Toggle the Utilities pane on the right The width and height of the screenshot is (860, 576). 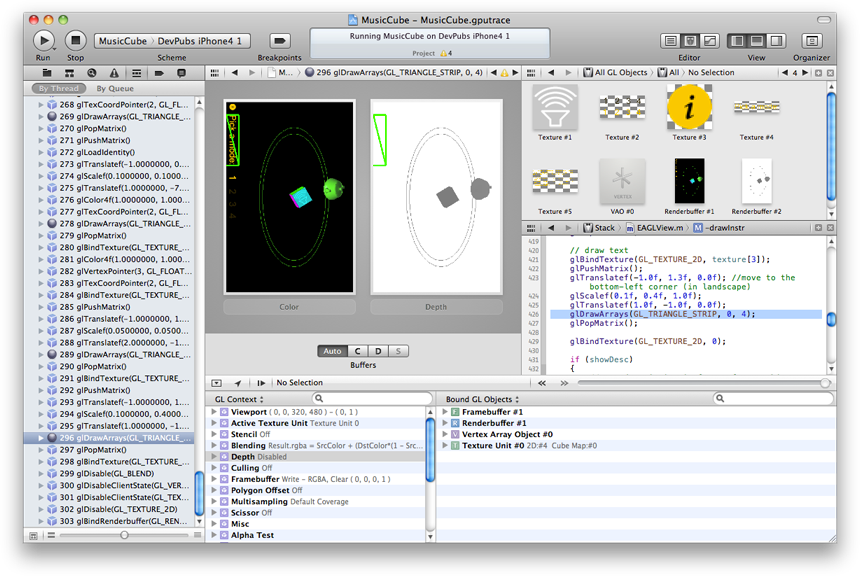(776, 41)
